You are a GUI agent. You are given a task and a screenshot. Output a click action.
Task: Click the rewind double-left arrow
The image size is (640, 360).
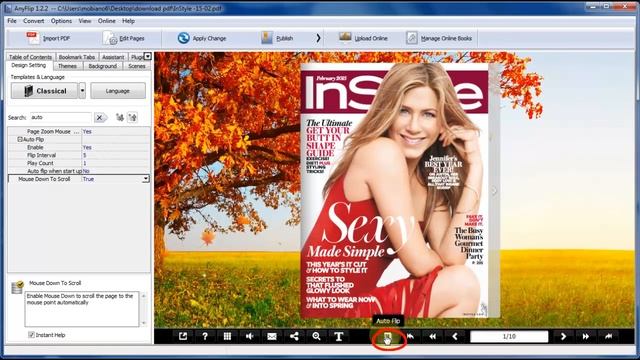click(x=433, y=336)
